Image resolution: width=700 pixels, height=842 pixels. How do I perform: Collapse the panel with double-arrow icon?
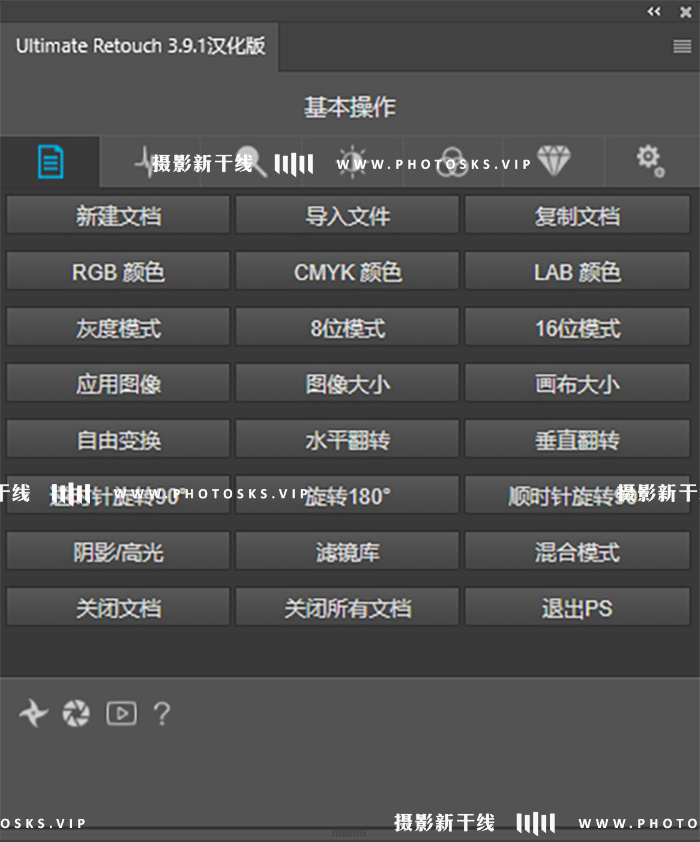(654, 11)
